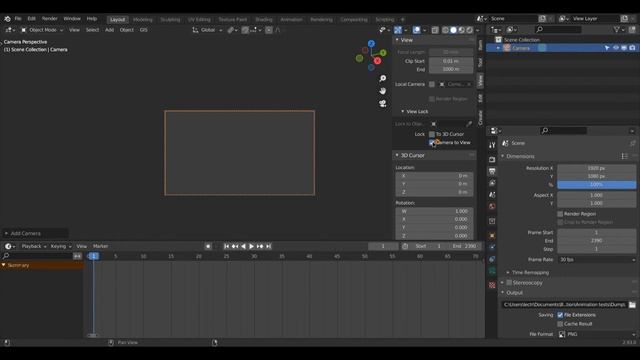Jump to the timeline's last frame
The width and height of the screenshot is (640, 360).
point(268,246)
